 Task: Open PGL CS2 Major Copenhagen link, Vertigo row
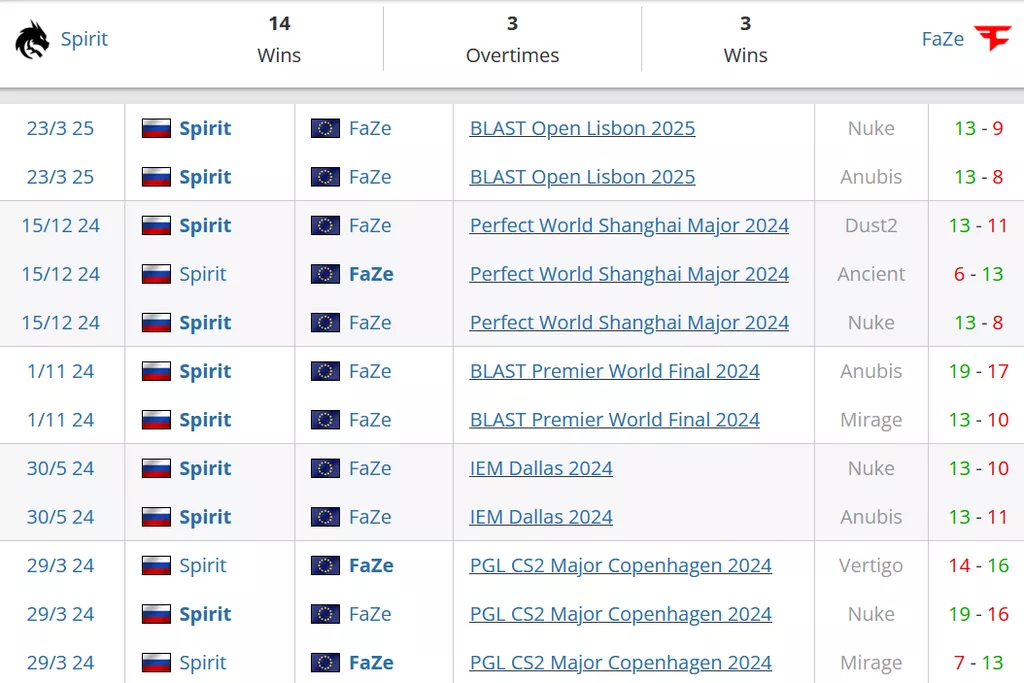pos(620,566)
